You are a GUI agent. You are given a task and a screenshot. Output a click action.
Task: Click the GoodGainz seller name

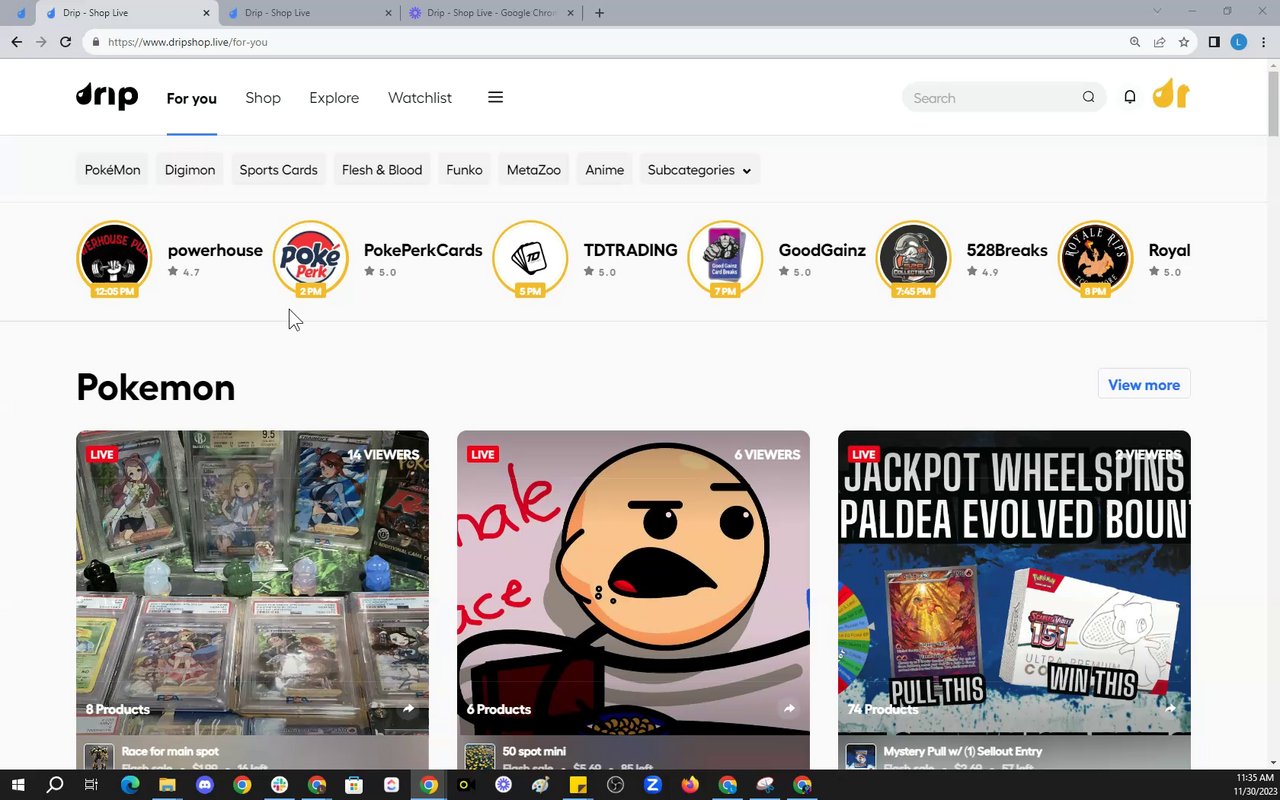(x=822, y=250)
